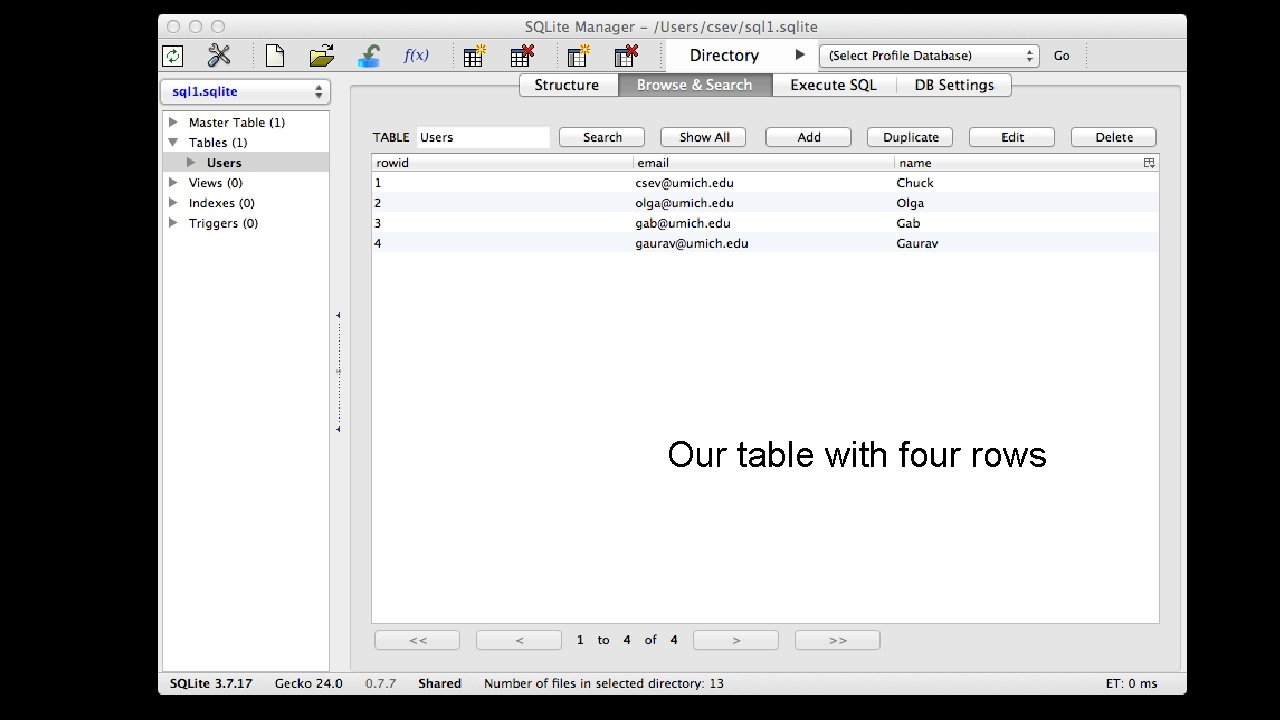Drop an index using index-red-X icon
1280x720 pixels.
click(x=625, y=56)
